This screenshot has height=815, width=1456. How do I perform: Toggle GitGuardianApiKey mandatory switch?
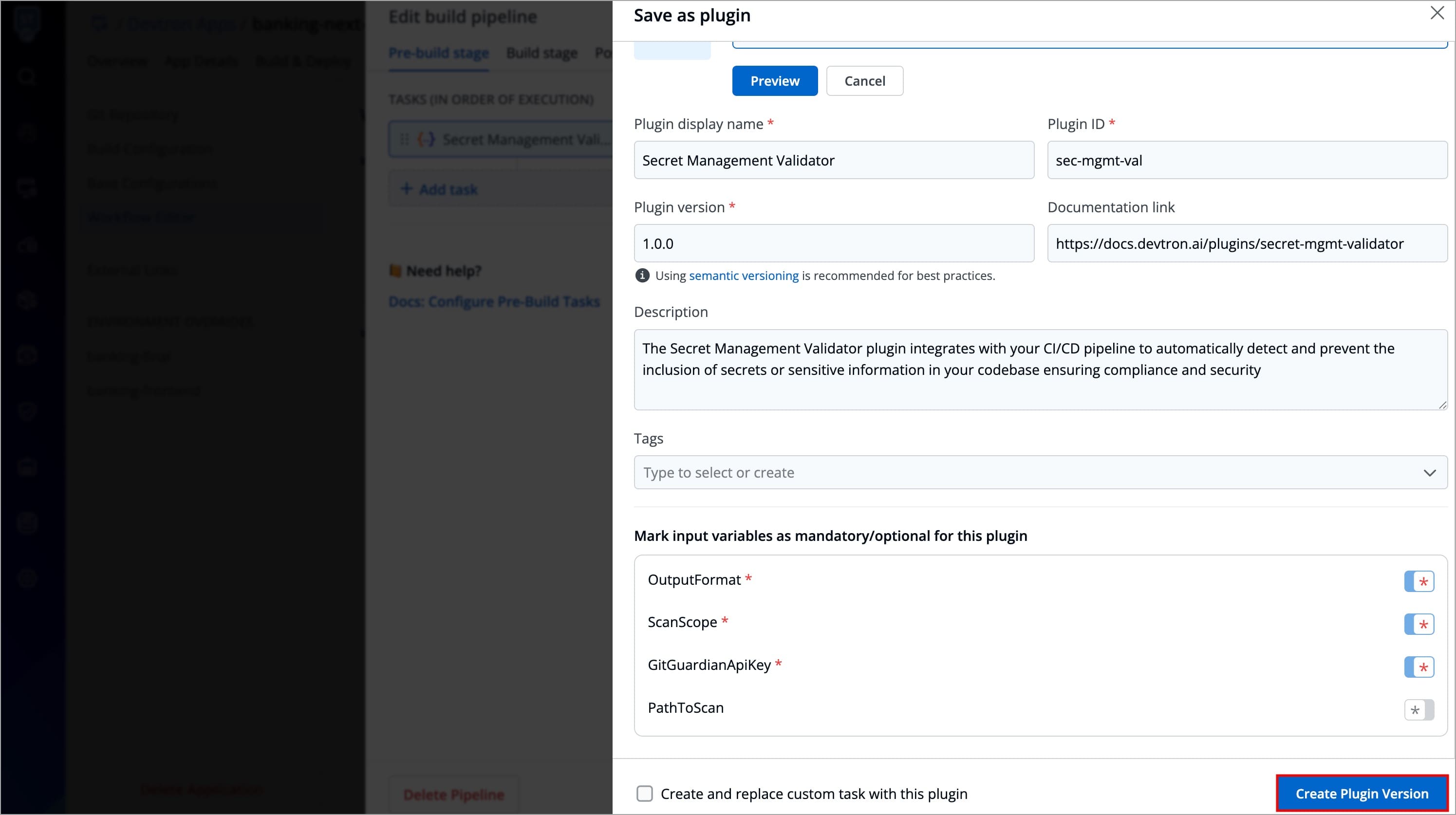click(1419, 667)
